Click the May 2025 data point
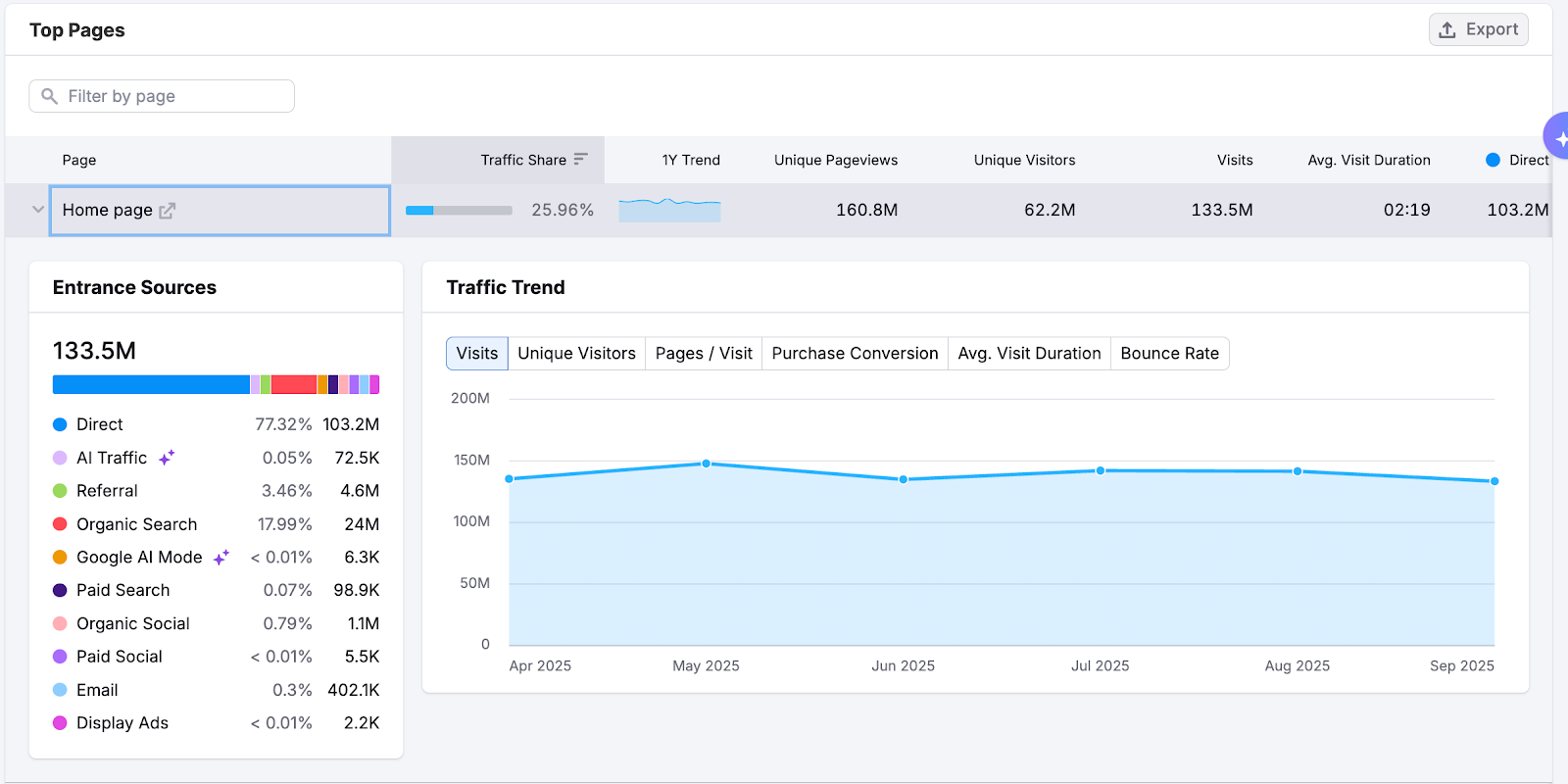Viewport: 1568px width, 784px height. click(x=706, y=464)
